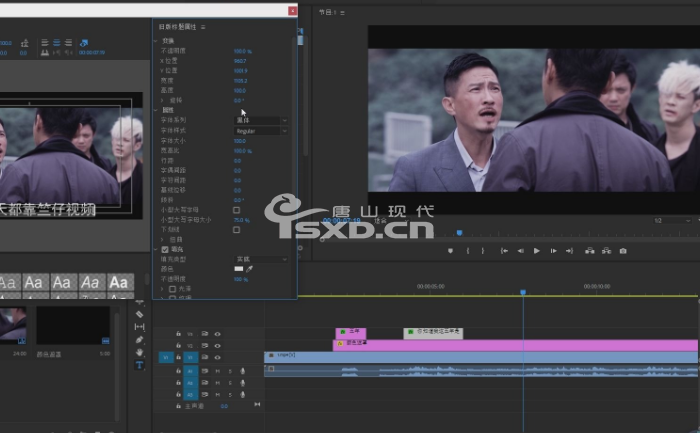Step forward one frame
700x433 pixels.
(x=553, y=251)
